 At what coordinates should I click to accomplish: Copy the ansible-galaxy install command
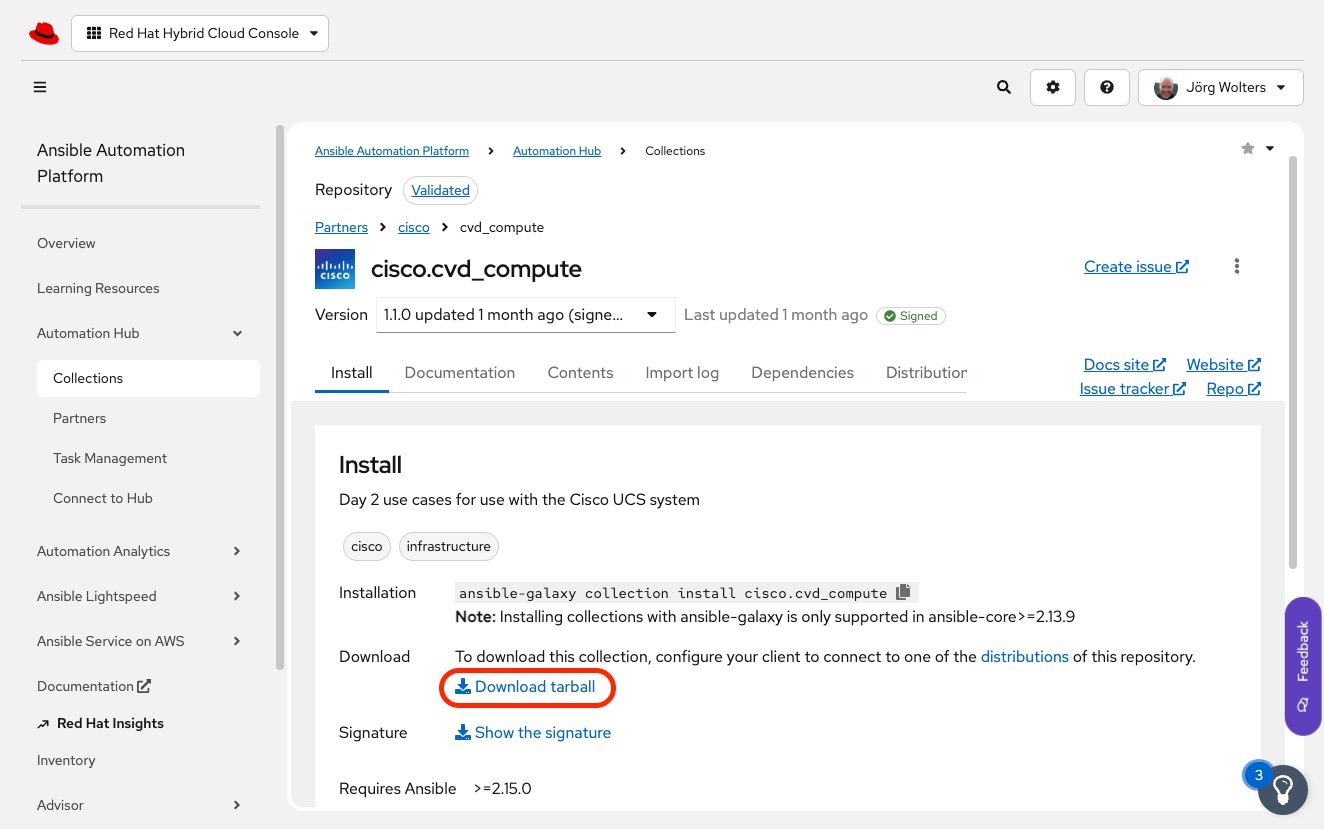pyautogui.click(x=903, y=592)
